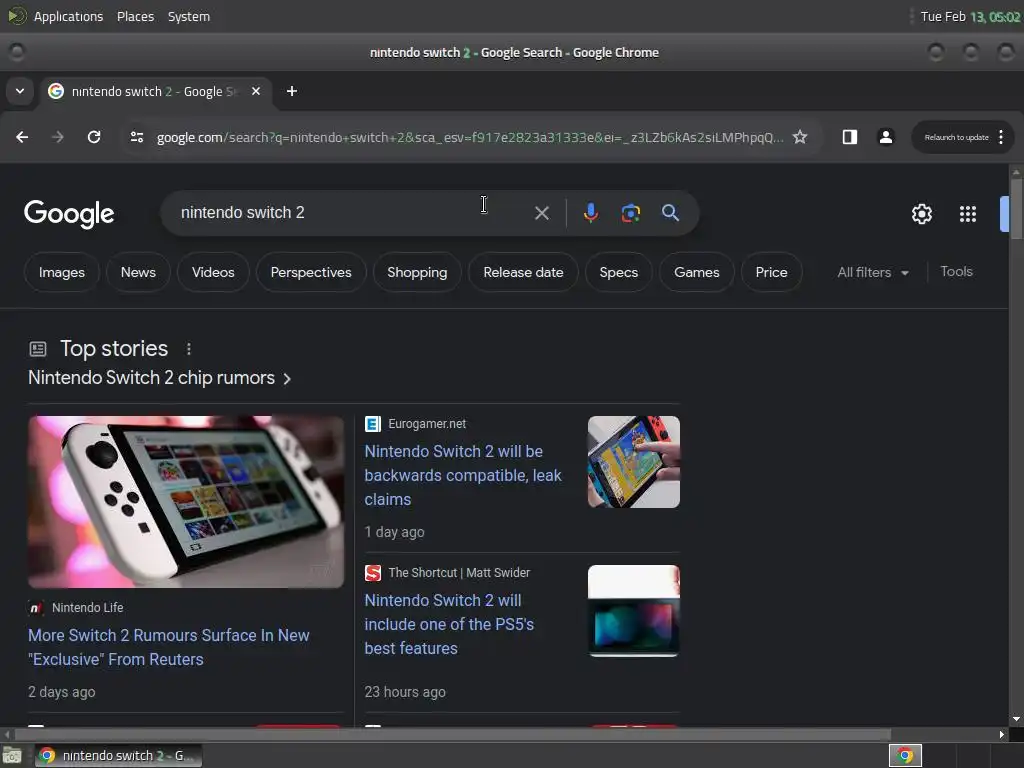Click the Nintendo Life favicon icon
The height and width of the screenshot is (768, 1024).
[36, 608]
